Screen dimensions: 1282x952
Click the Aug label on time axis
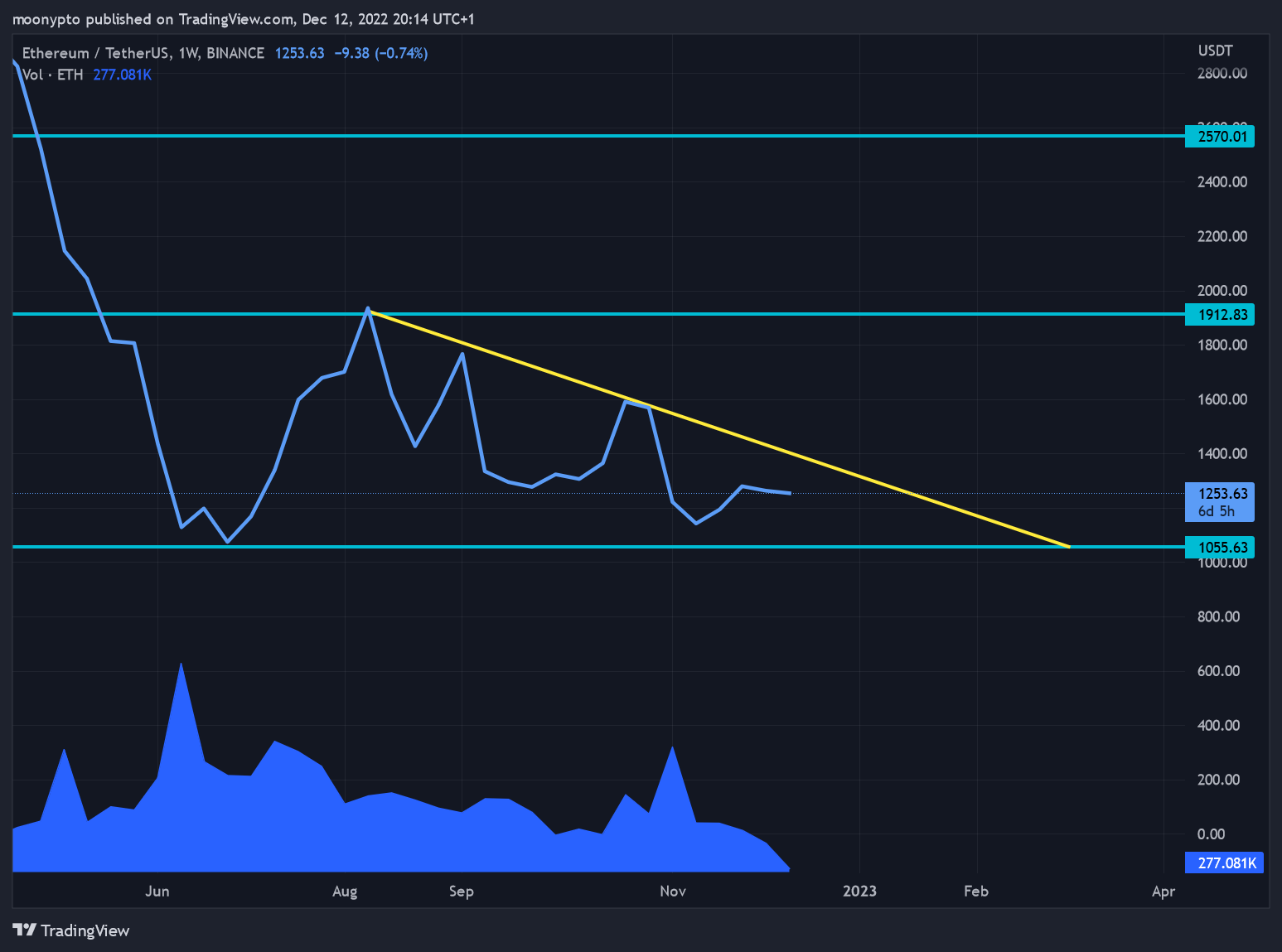tap(345, 892)
